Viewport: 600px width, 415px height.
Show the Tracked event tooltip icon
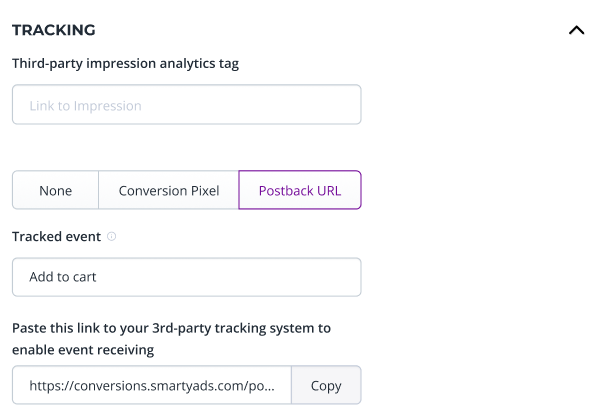[111, 237]
